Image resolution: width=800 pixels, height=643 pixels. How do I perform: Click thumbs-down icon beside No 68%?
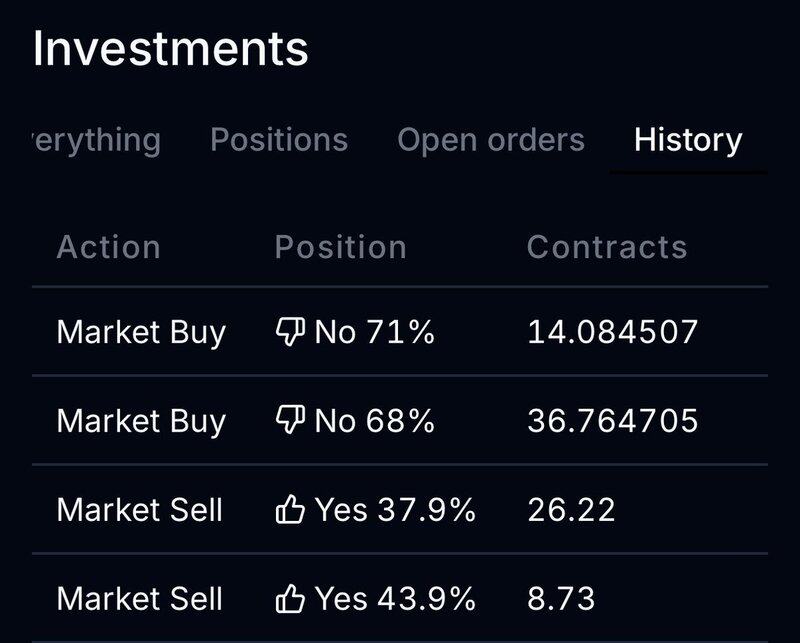pos(290,421)
